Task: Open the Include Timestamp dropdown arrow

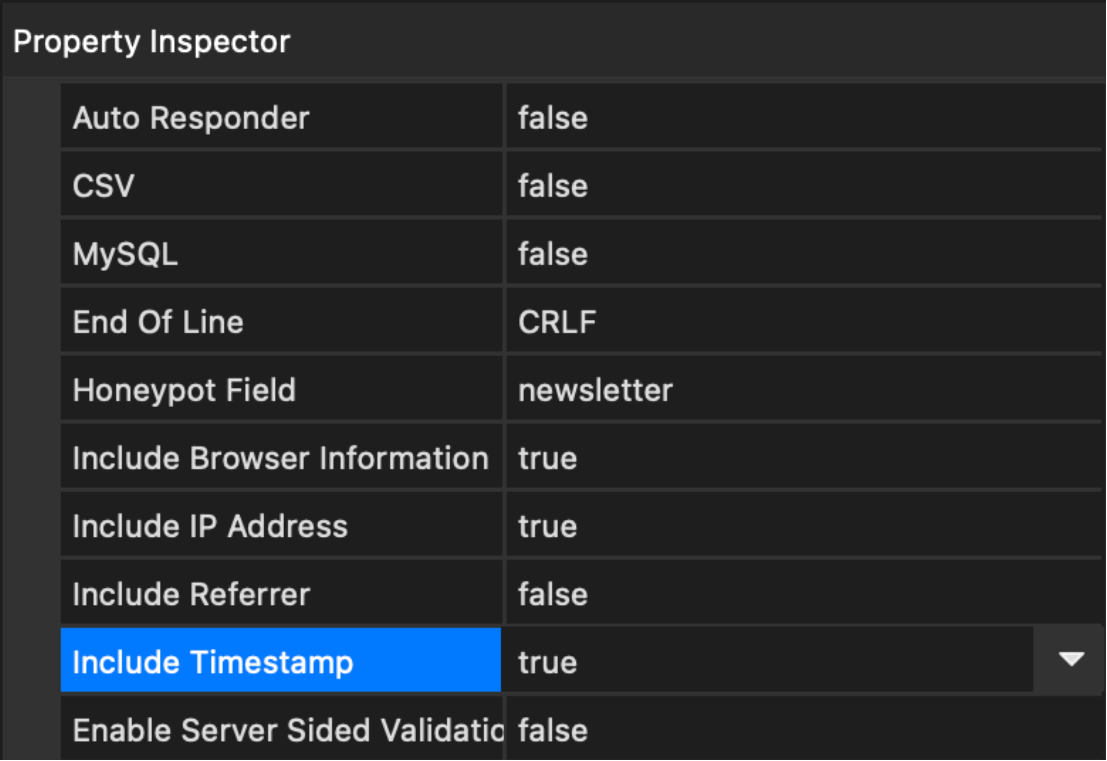Action: [1071, 660]
